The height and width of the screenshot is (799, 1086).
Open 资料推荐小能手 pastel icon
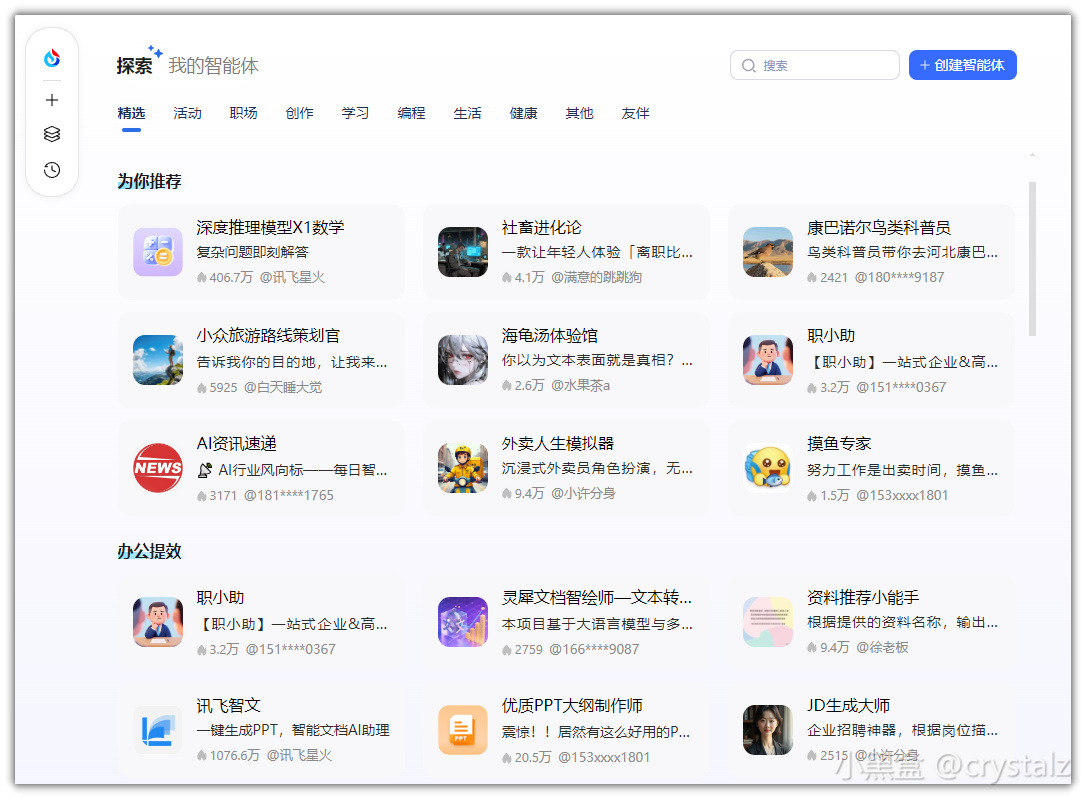point(767,622)
